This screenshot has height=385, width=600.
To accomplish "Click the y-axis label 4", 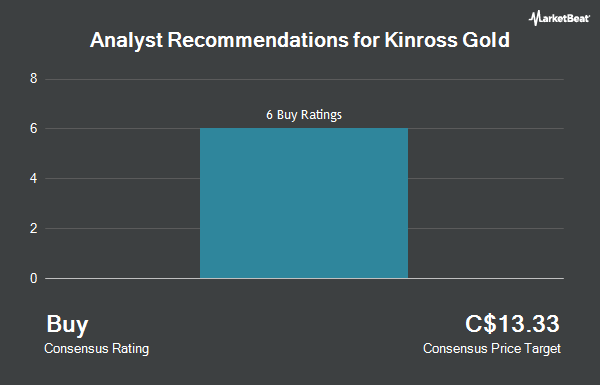I will click(x=34, y=179).
